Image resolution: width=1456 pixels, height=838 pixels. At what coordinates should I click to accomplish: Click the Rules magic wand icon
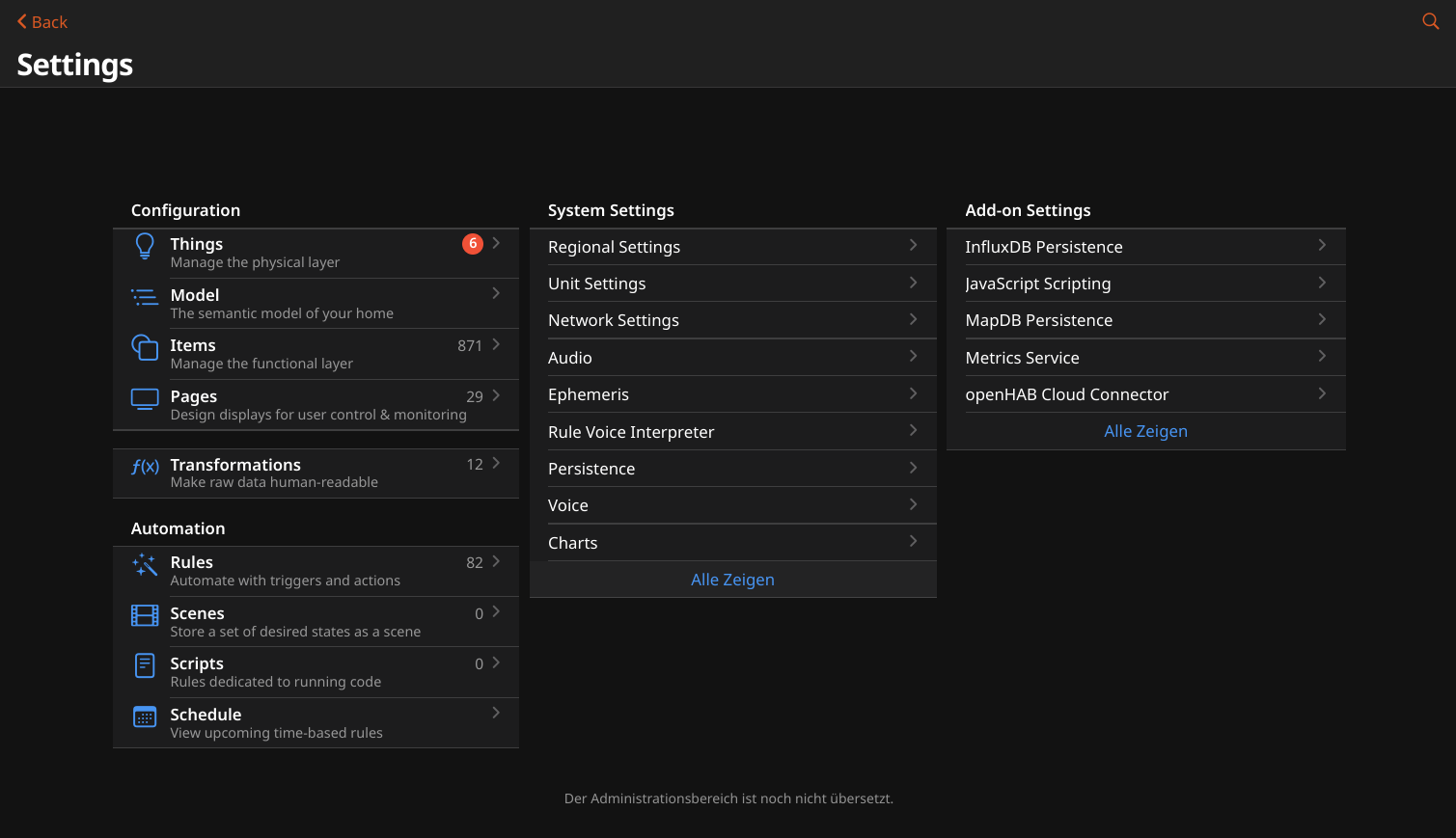pos(145,564)
